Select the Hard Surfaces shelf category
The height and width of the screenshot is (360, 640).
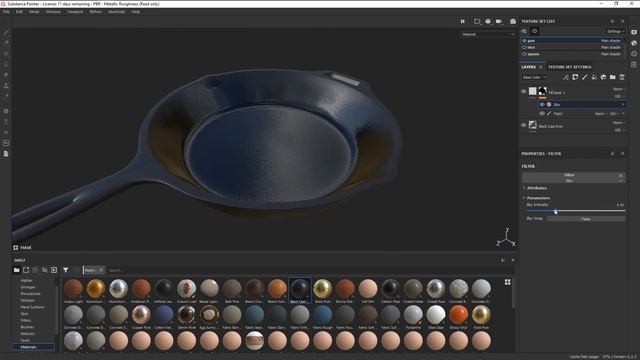click(x=32, y=307)
